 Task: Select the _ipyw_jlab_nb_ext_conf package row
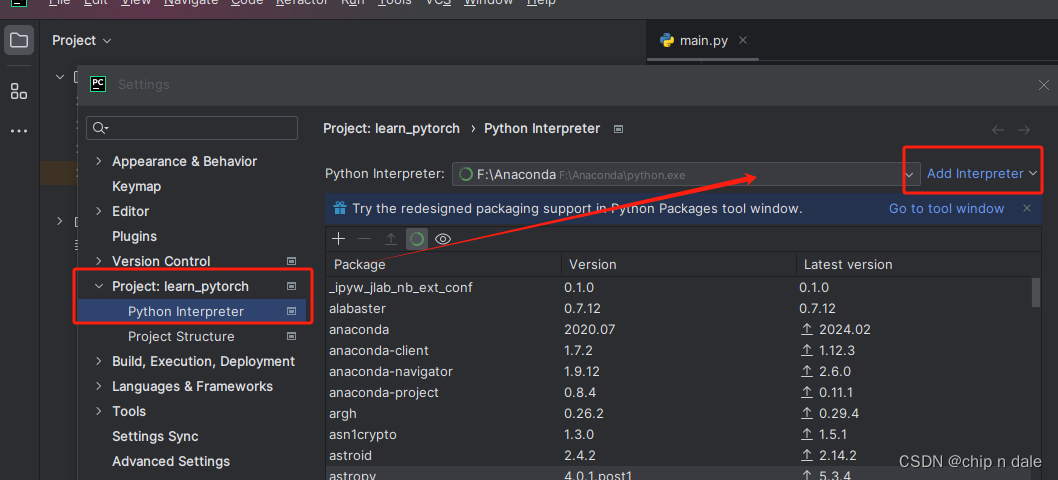(678, 288)
